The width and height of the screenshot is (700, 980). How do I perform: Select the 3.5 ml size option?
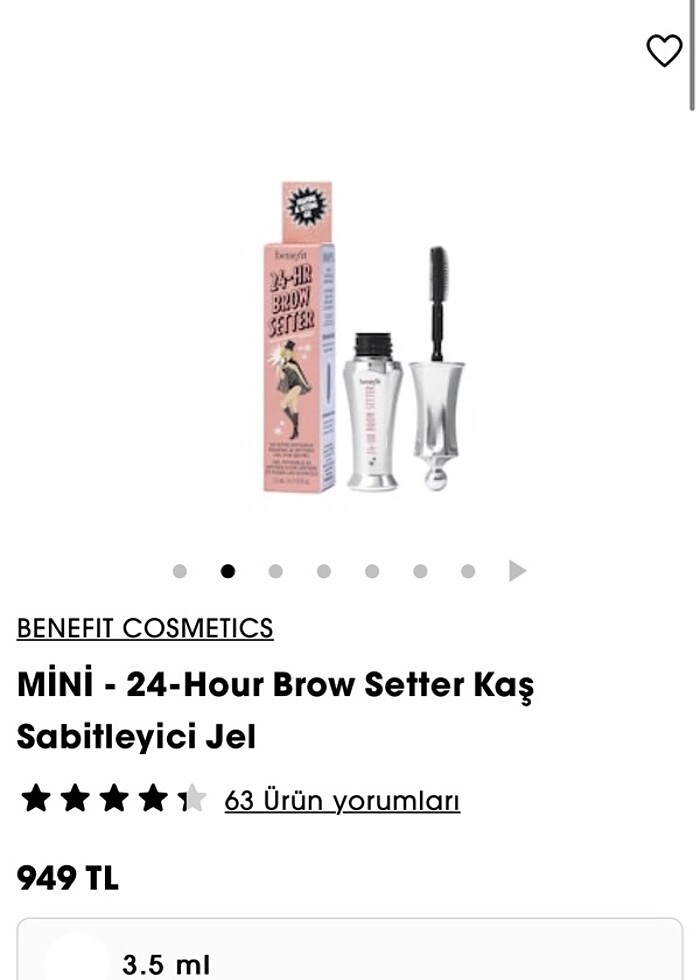point(350,949)
